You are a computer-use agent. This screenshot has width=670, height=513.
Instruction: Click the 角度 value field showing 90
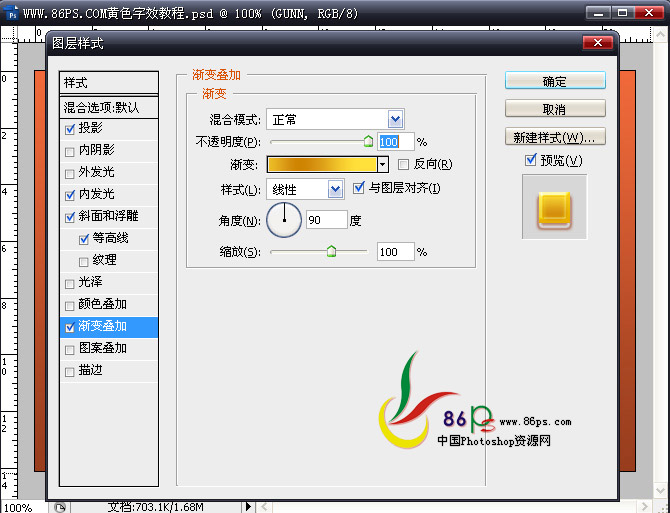click(x=327, y=220)
